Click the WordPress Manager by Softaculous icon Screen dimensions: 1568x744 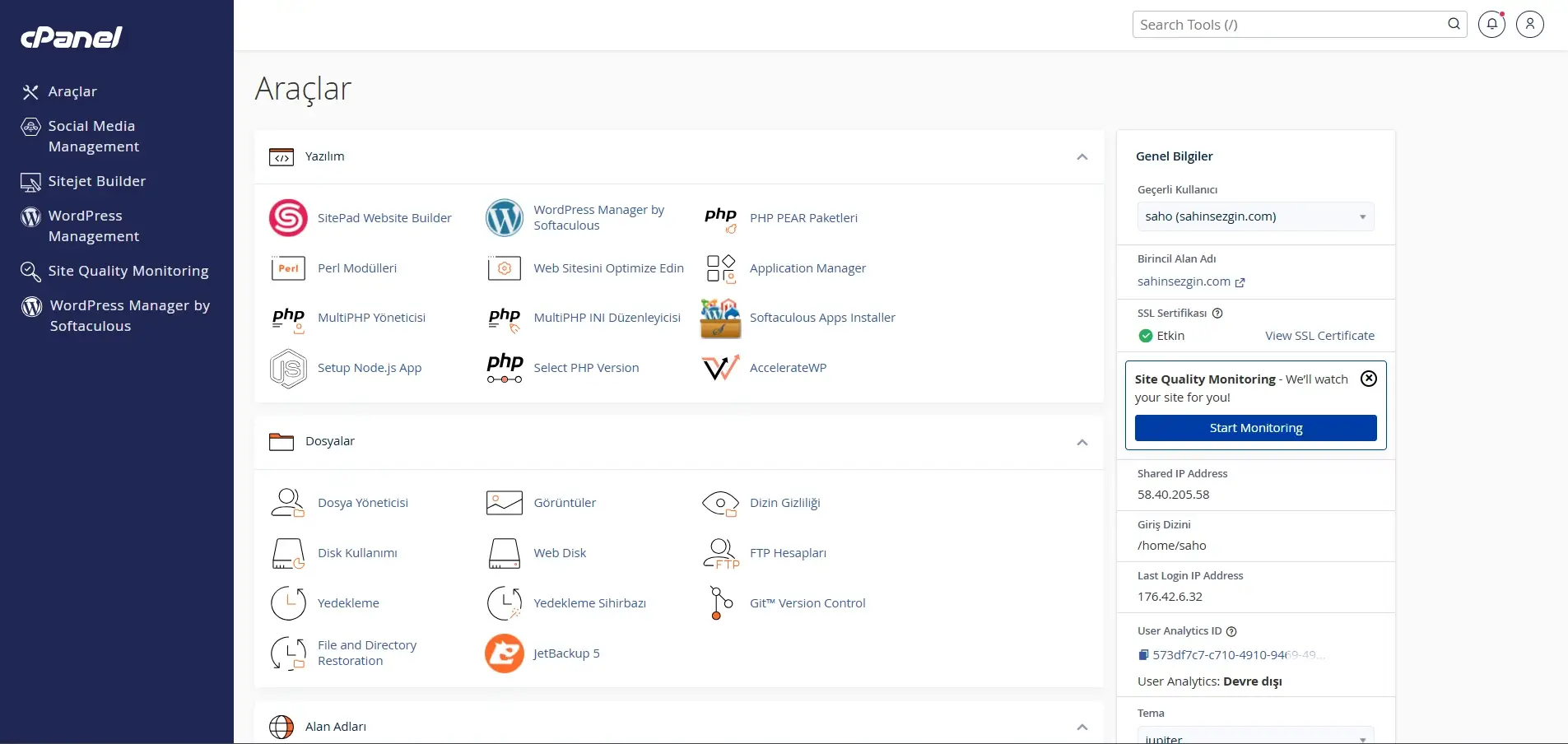tap(505, 218)
